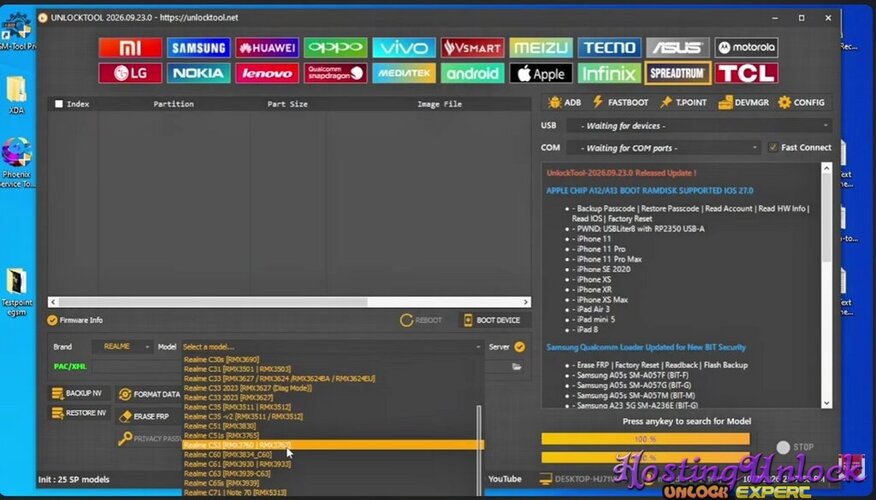Choose Realme C65s [RMX3939]
The width and height of the screenshot is (876, 500).
pos(221,483)
